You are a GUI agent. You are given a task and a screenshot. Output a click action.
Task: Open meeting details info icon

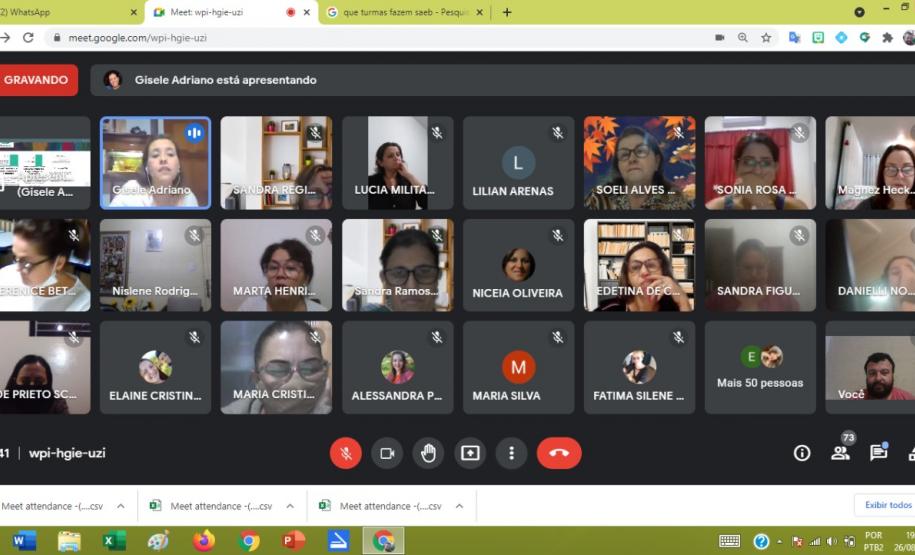coord(801,453)
